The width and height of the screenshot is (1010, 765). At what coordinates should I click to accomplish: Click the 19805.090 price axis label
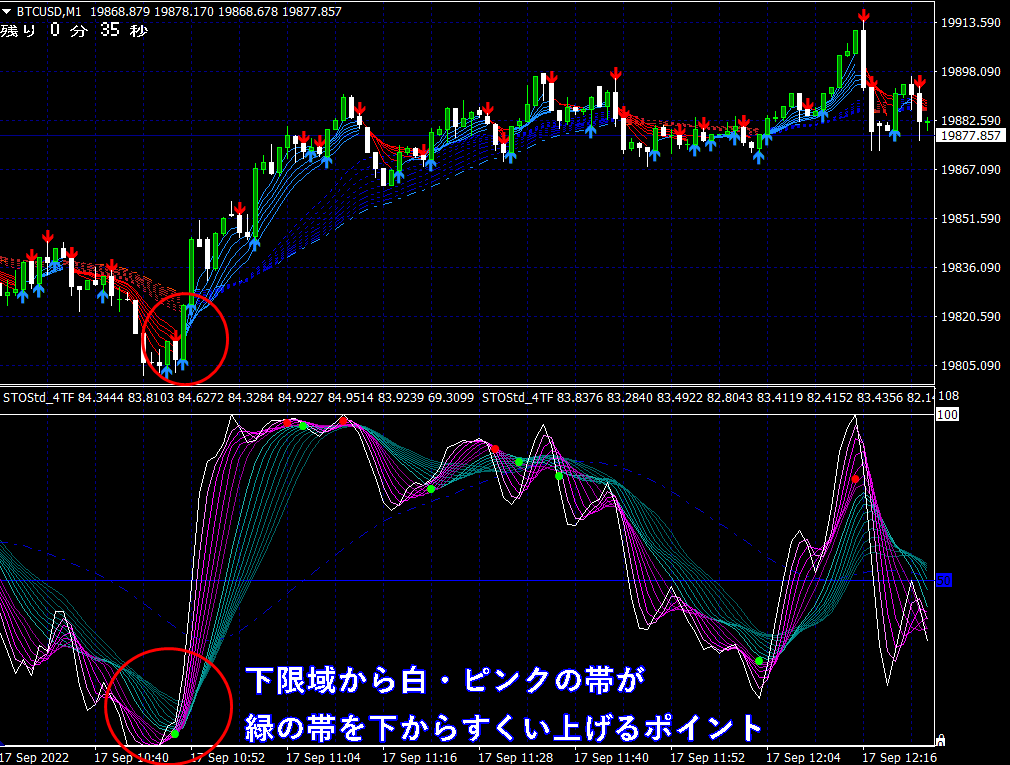[x=971, y=365]
